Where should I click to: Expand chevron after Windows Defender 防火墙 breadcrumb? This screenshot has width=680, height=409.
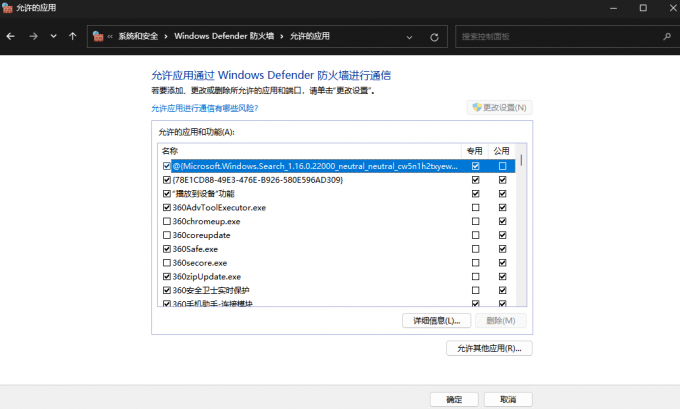[x=281, y=36]
